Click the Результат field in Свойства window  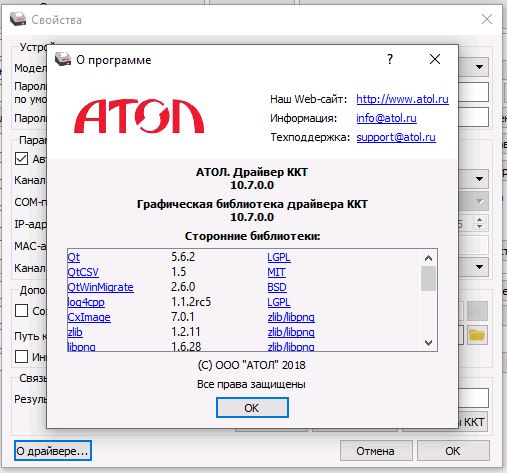pos(473,398)
